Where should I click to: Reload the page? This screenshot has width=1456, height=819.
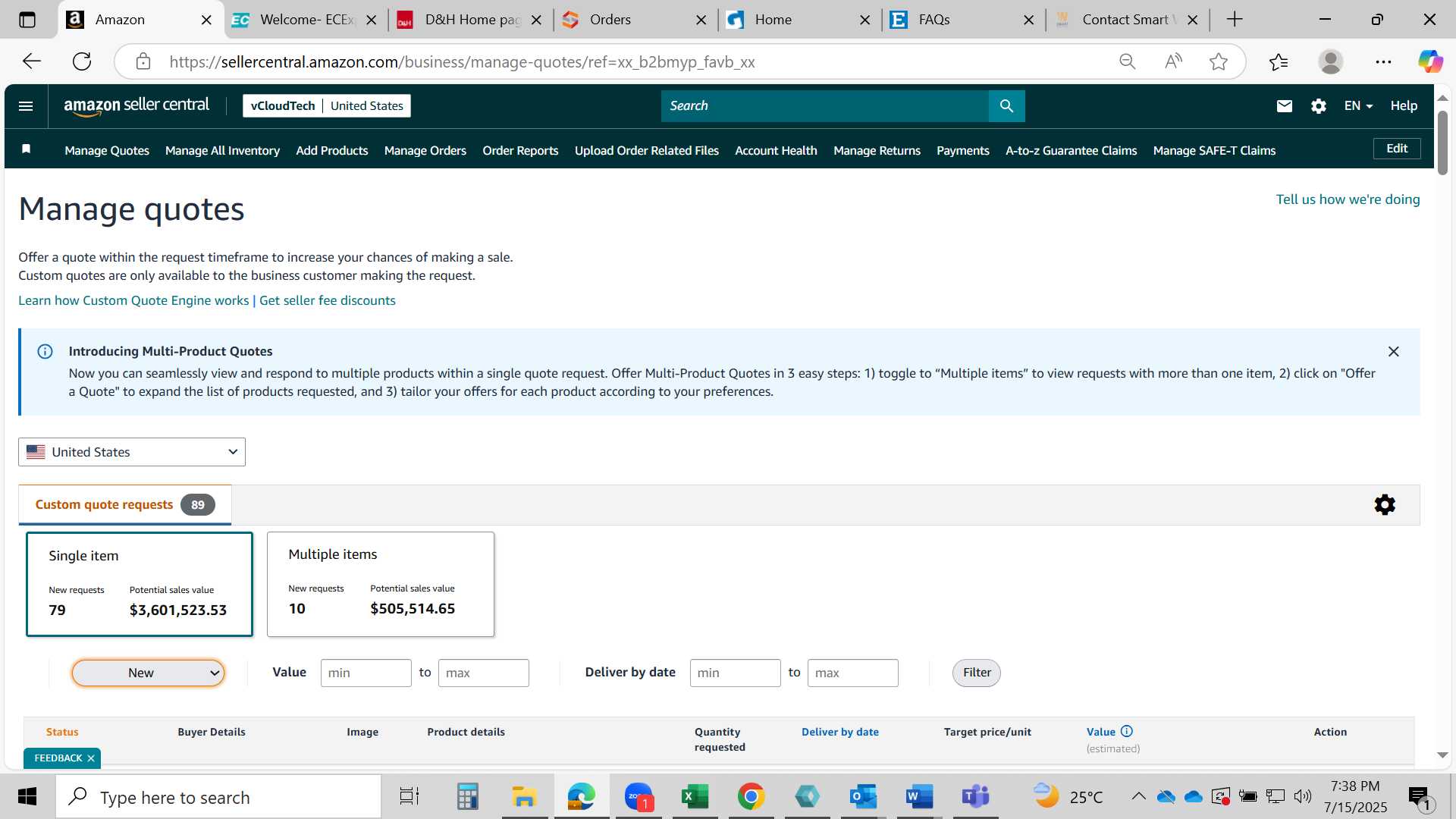[82, 61]
